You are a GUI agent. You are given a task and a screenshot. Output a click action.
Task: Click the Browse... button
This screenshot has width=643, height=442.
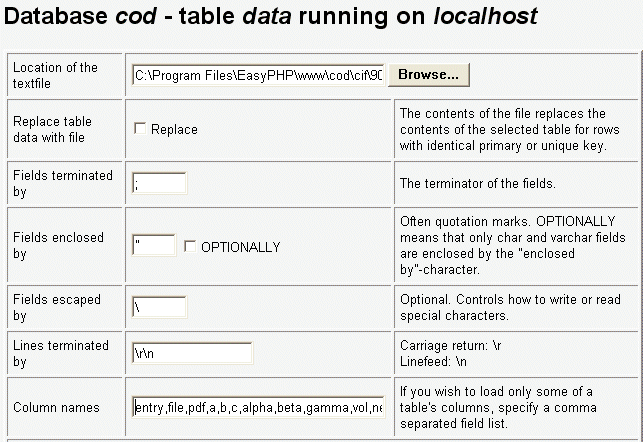pyautogui.click(x=429, y=75)
